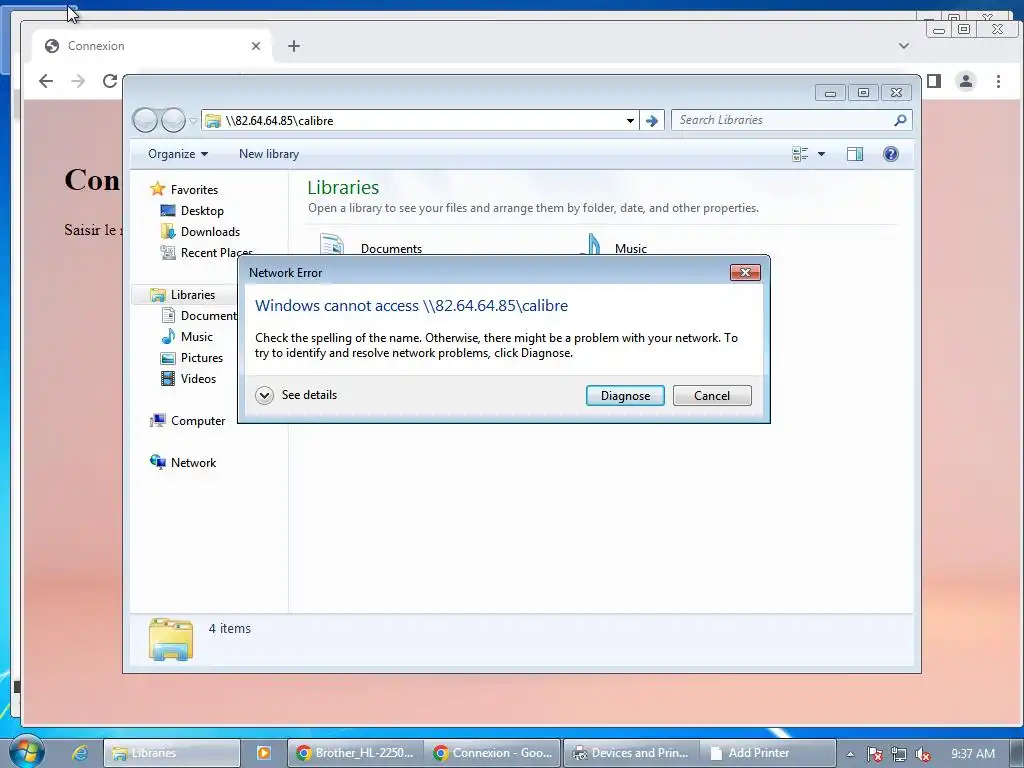1024x768 pixels.
Task: Click the Go arrow next to the address bar
Action: 652,121
